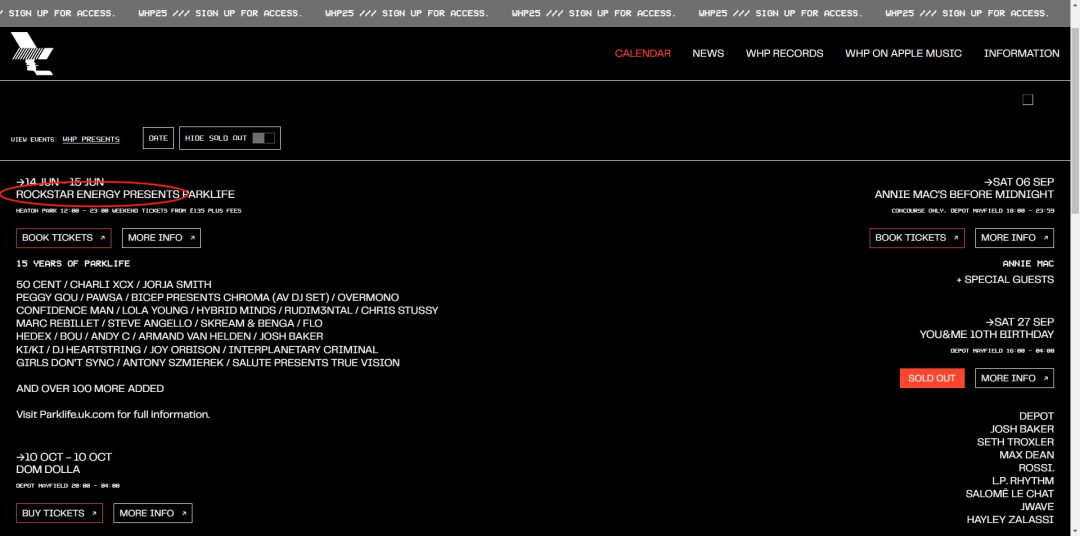Click 'ROSSI.' in the lineup
Screen dimensions: 1080x536
tap(1037, 468)
